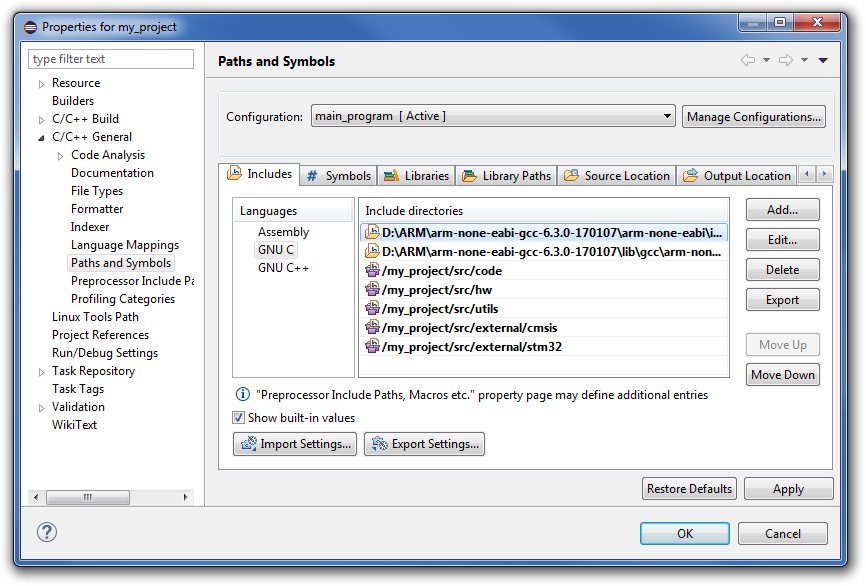
Task: Click the type filter text field
Action: tap(112, 59)
